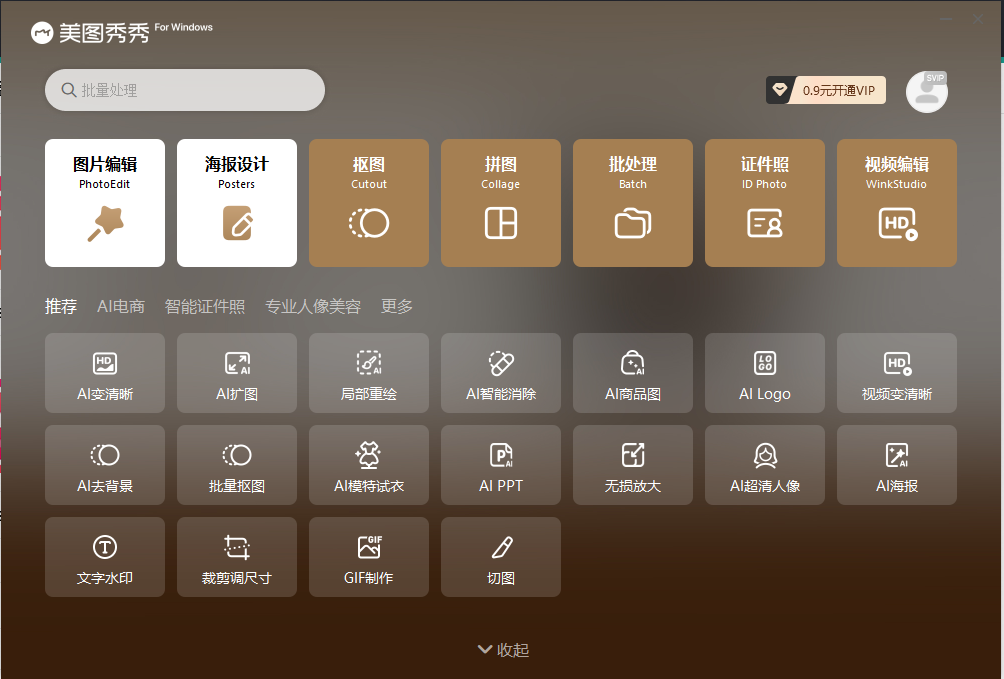This screenshot has width=1004, height=679.
Task: Switch to the AI电商 tab
Action: point(121,307)
